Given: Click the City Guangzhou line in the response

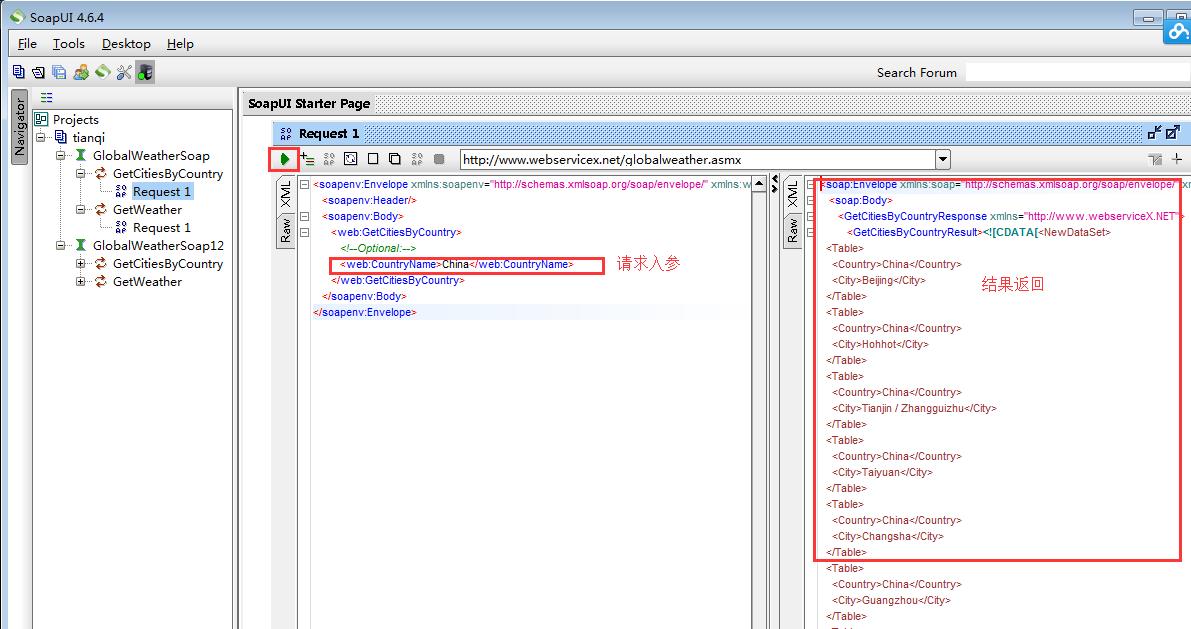Looking at the screenshot, I should (x=891, y=600).
